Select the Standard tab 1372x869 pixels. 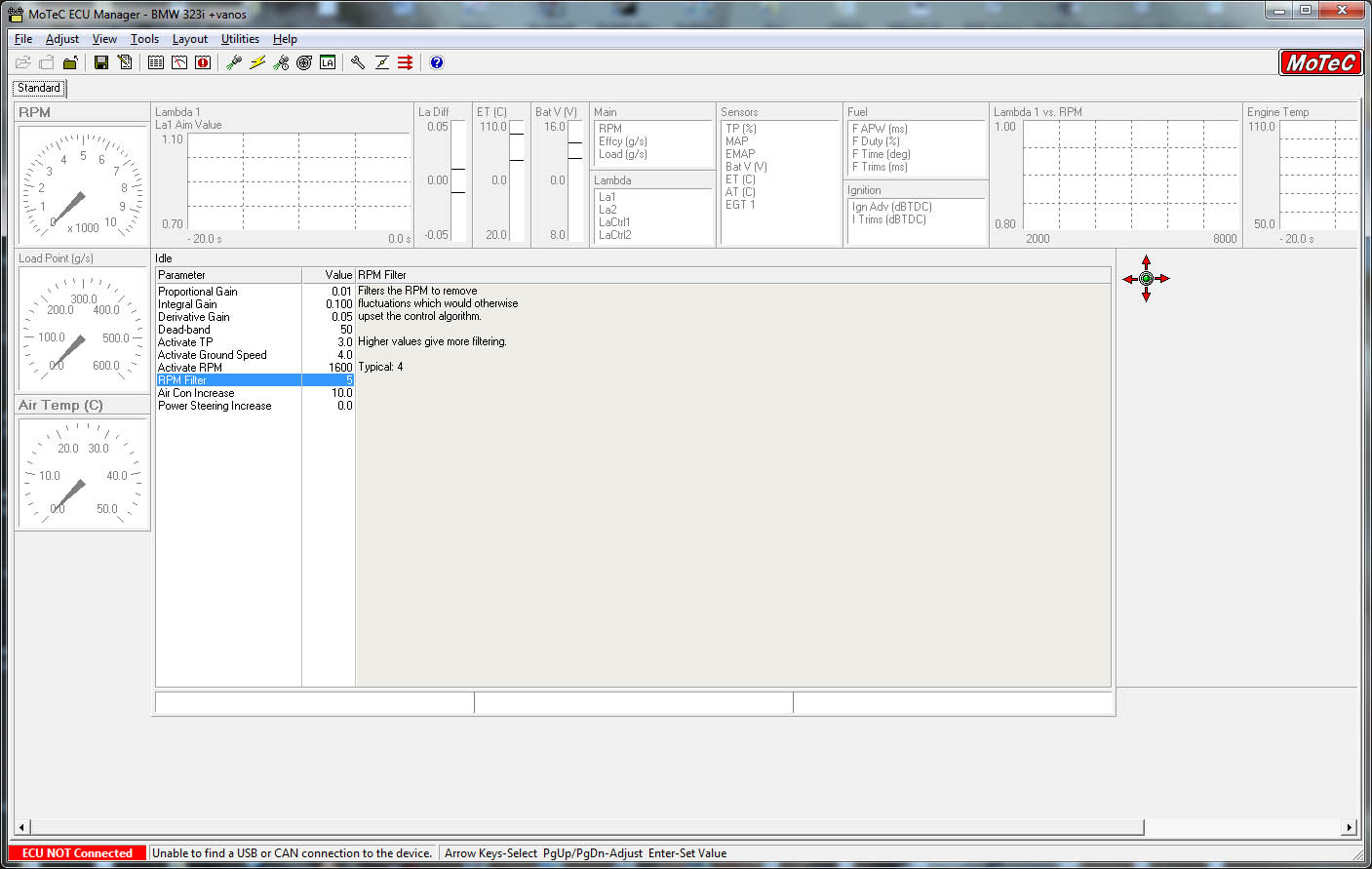coord(39,88)
